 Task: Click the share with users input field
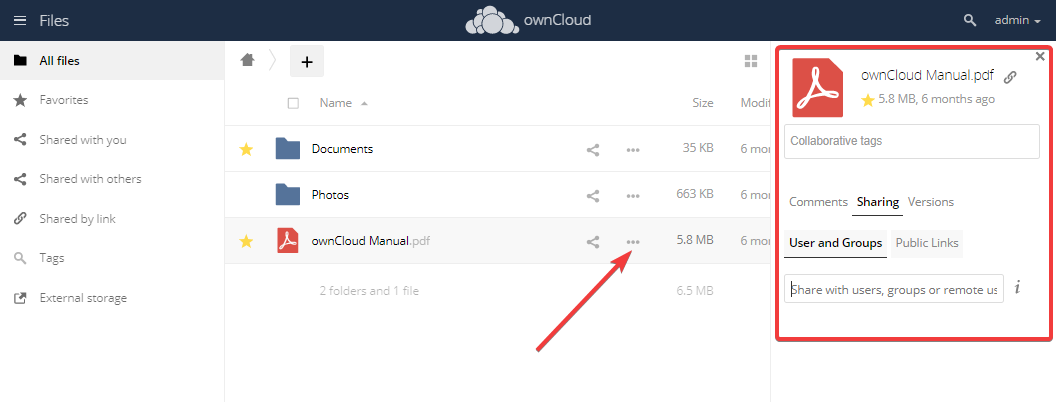(893, 289)
